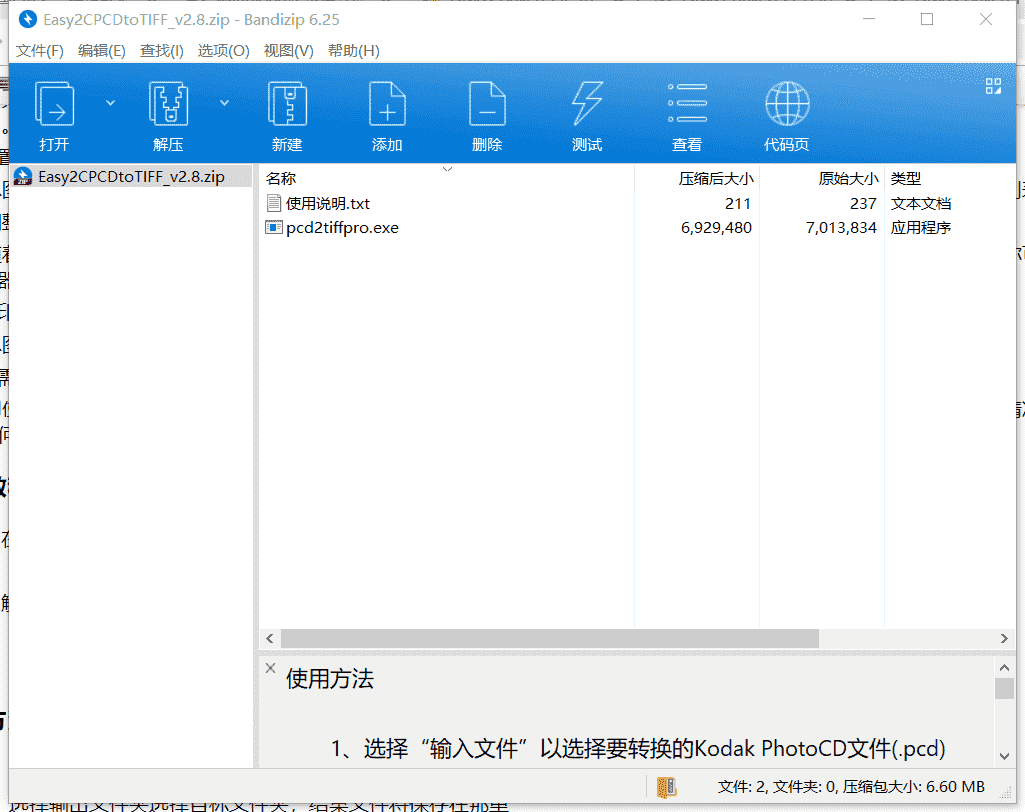1025x812 pixels.
Task: Click the 添加 (Add files) icon
Action: [387, 103]
